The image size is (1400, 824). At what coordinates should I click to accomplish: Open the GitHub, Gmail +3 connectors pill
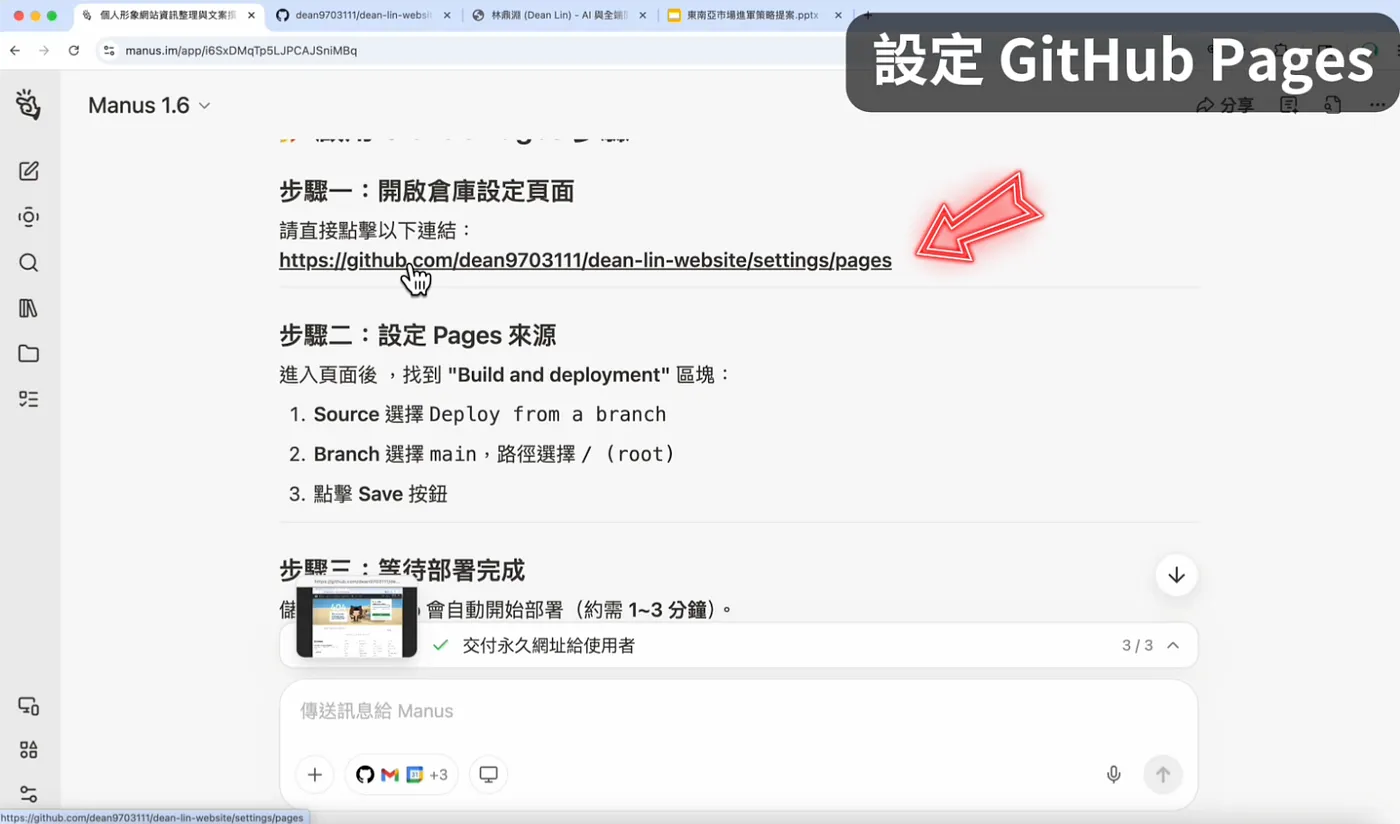click(401, 774)
